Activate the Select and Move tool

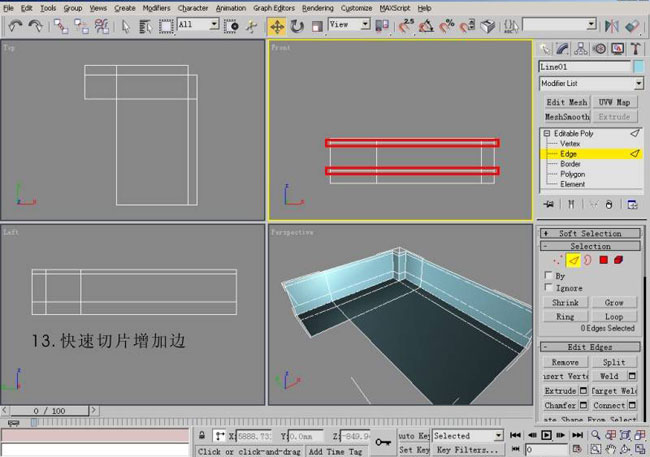pos(276,27)
